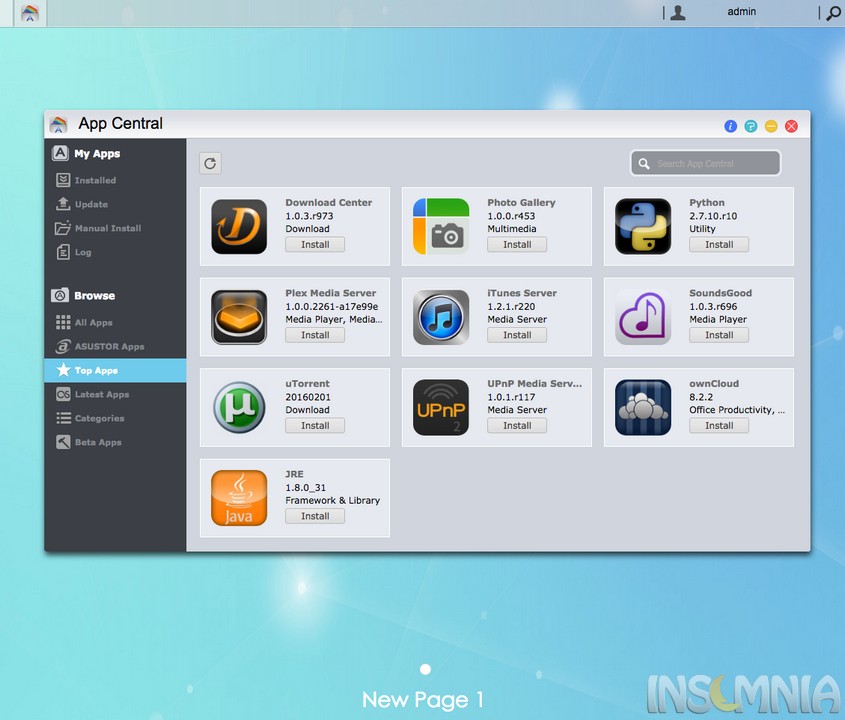
Task: Browse app Categories
Action: click(115, 418)
